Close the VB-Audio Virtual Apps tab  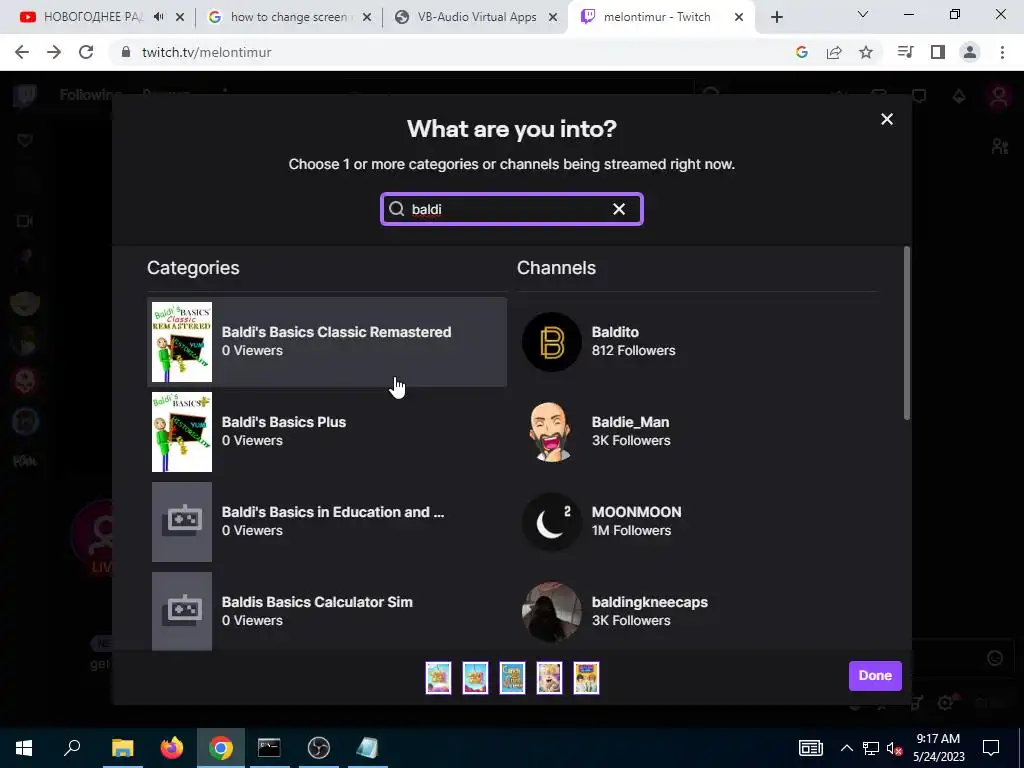click(x=553, y=17)
